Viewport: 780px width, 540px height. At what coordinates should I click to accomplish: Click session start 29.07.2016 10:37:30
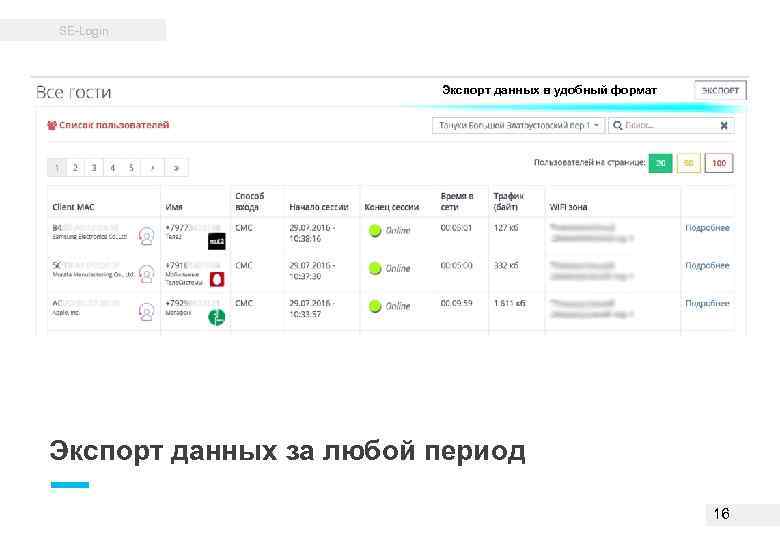click(x=312, y=271)
